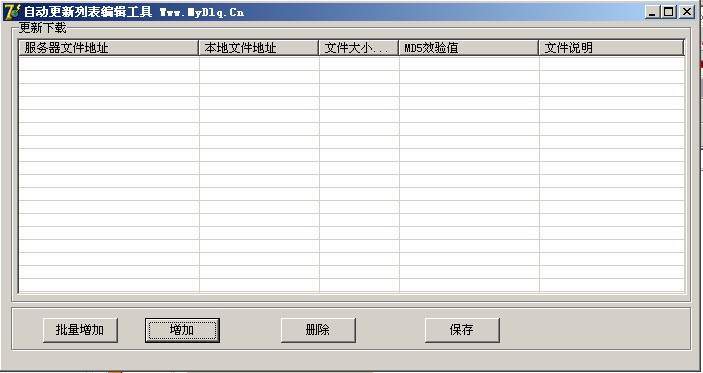Screen dimensions: 703x373
Task: Minimize the update list editor window
Action: point(652,12)
